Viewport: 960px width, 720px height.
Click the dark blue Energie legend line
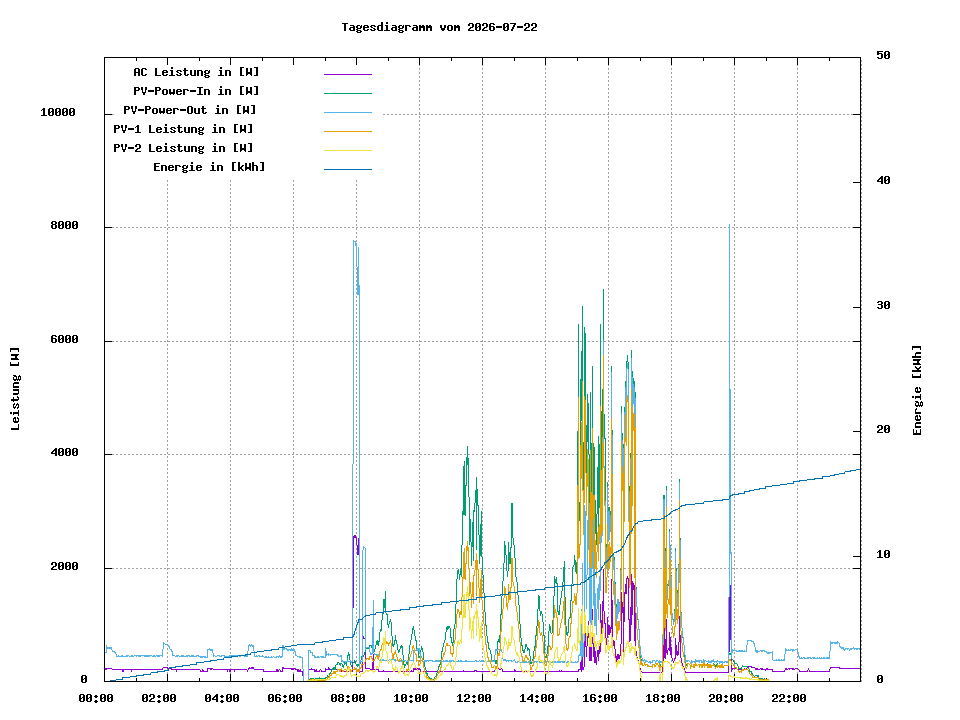click(x=348, y=169)
